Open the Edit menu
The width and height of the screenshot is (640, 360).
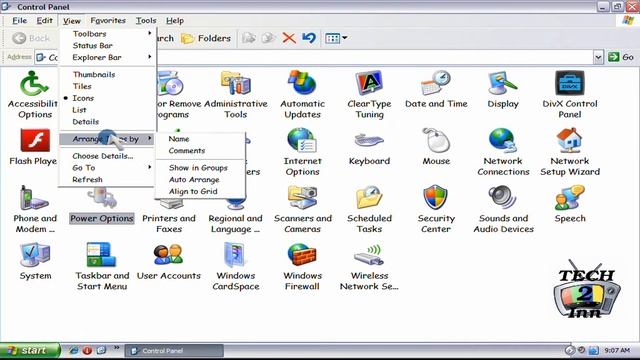(x=44, y=20)
